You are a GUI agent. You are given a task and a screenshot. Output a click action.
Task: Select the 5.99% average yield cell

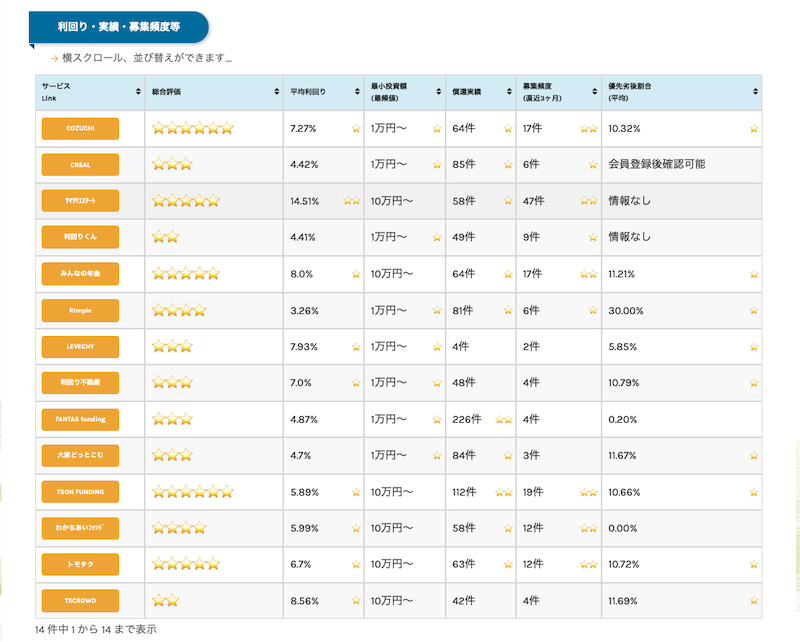click(323, 528)
